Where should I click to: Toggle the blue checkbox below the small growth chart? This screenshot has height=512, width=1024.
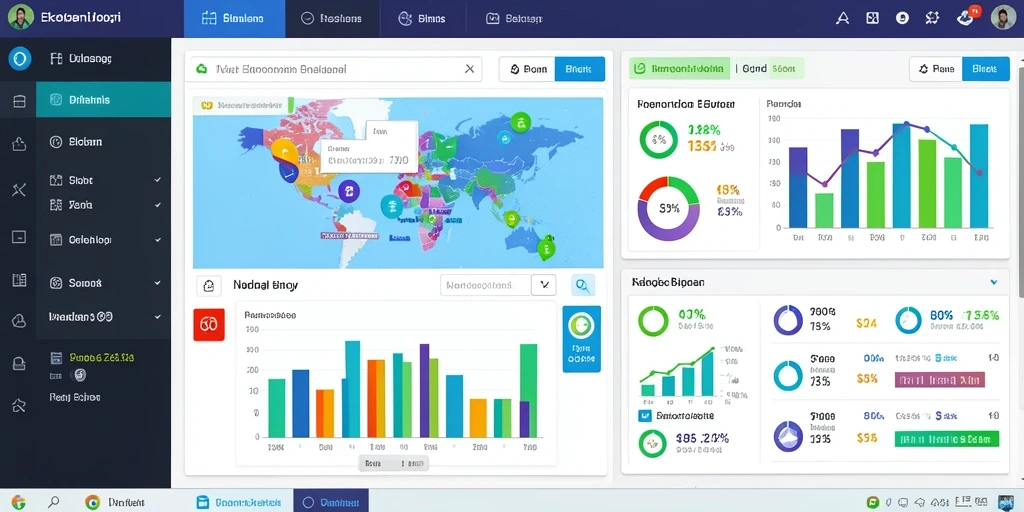tap(645, 415)
